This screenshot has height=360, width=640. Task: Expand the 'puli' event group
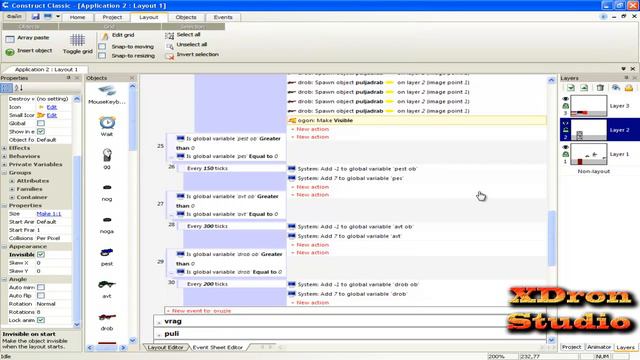tap(159, 335)
